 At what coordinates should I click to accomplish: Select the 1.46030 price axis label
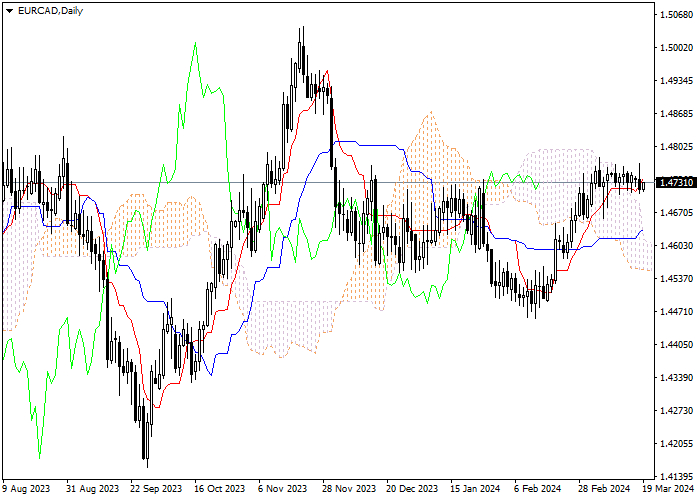click(676, 246)
